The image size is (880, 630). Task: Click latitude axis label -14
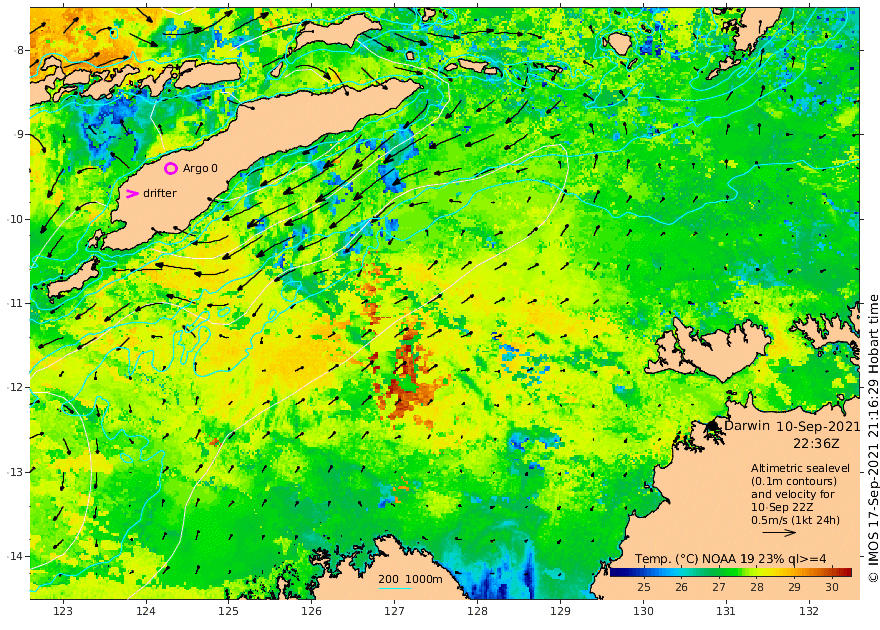[15, 556]
